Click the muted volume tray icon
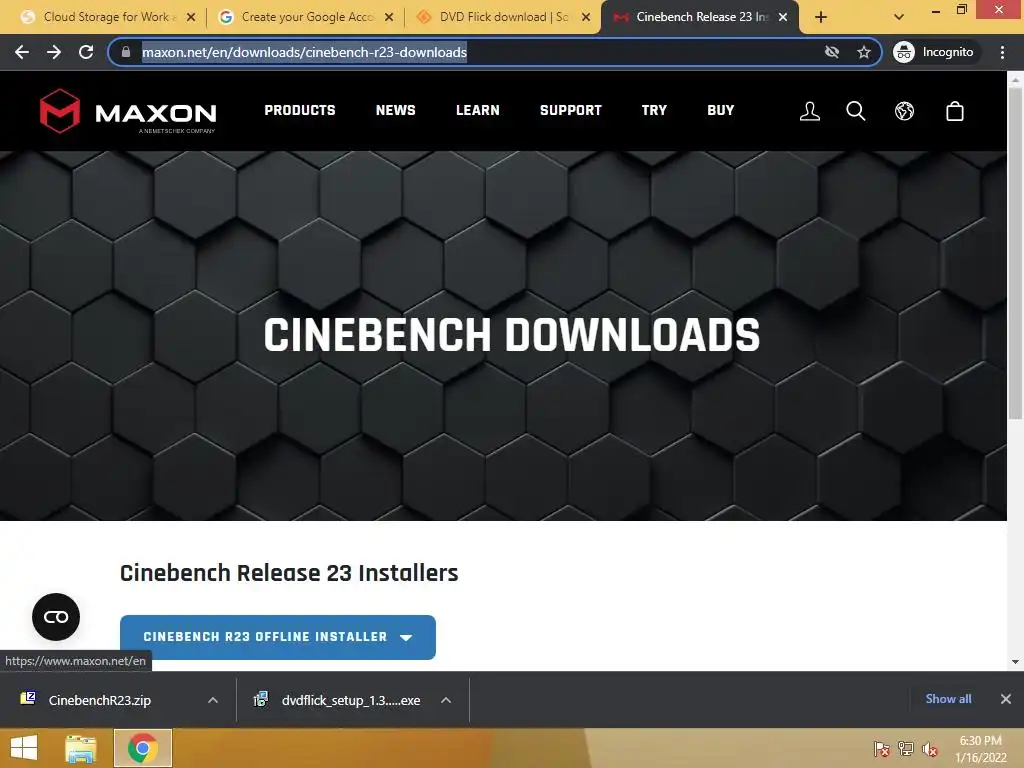Image resolution: width=1024 pixels, height=768 pixels. click(x=930, y=749)
